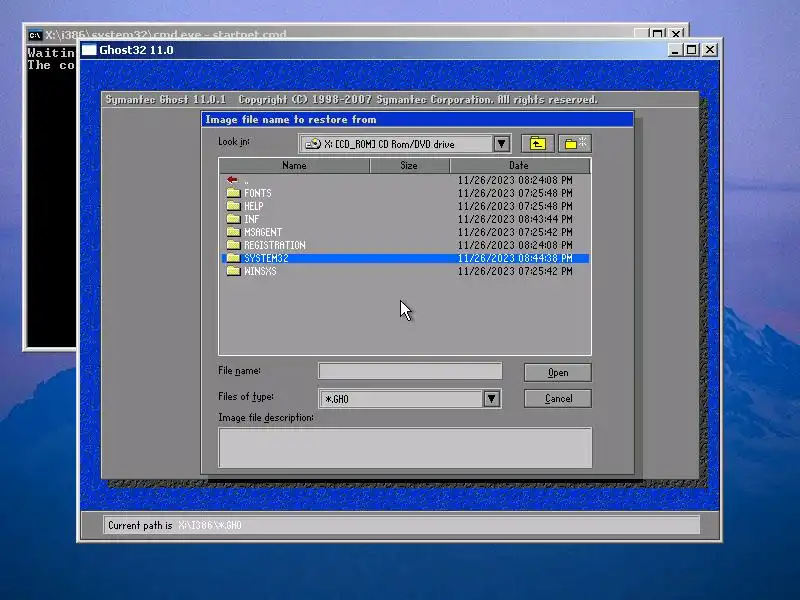Click the HELP folder name
Viewport: 800px width, 600px height.
254,206
